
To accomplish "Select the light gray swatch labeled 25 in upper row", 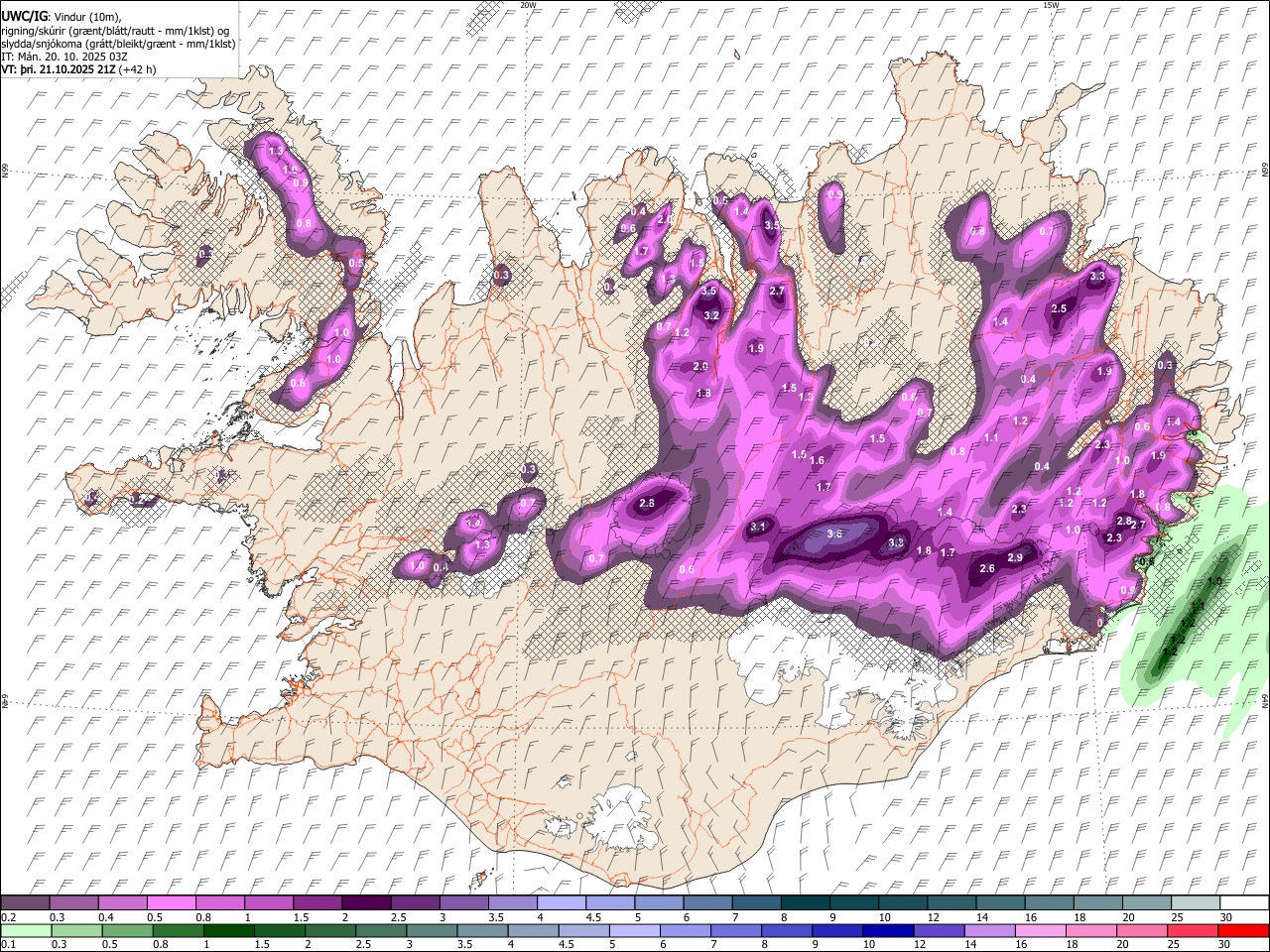I will click(1195, 902).
